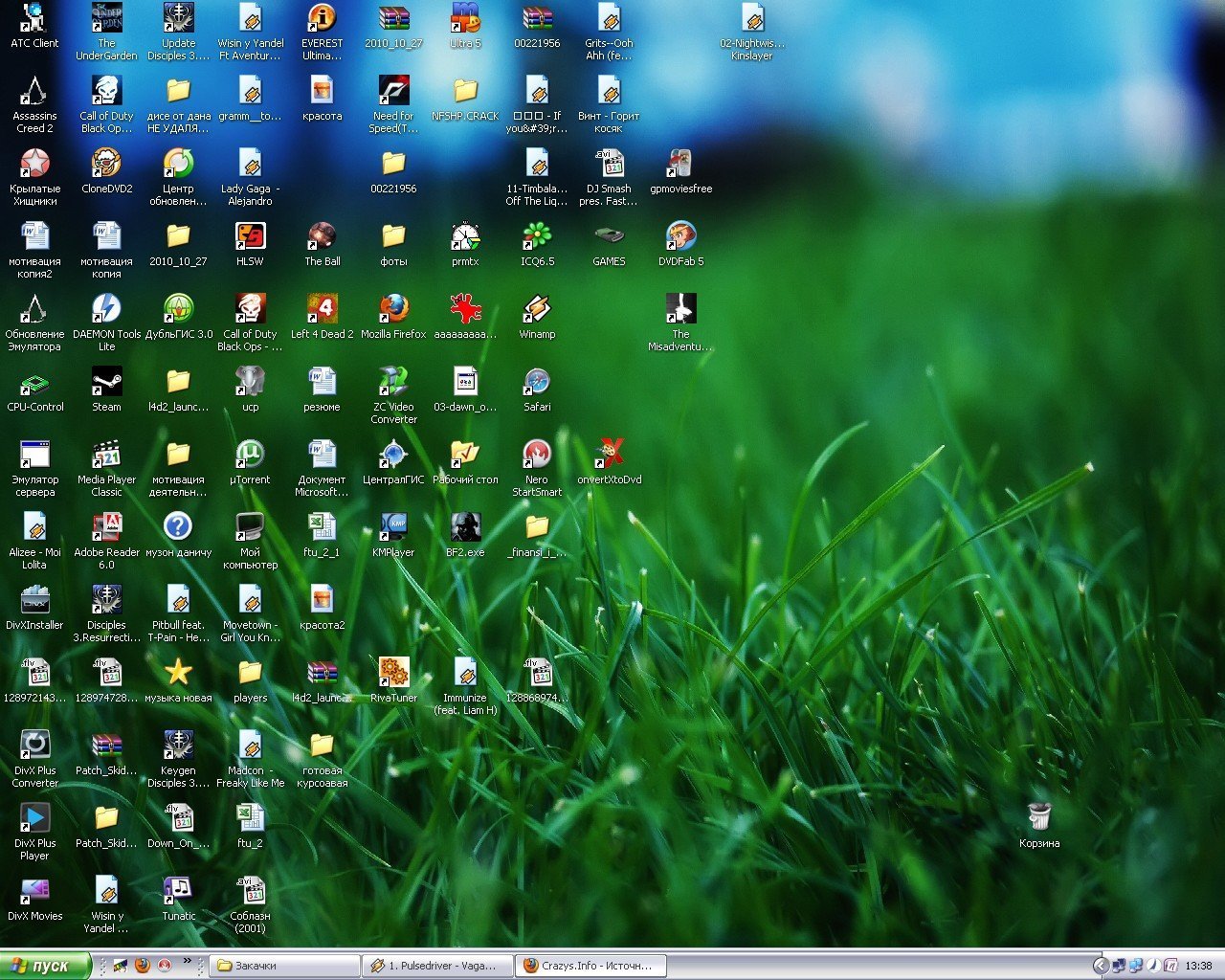Click the пуск Start button
The width and height of the screenshot is (1225, 980).
45,966
